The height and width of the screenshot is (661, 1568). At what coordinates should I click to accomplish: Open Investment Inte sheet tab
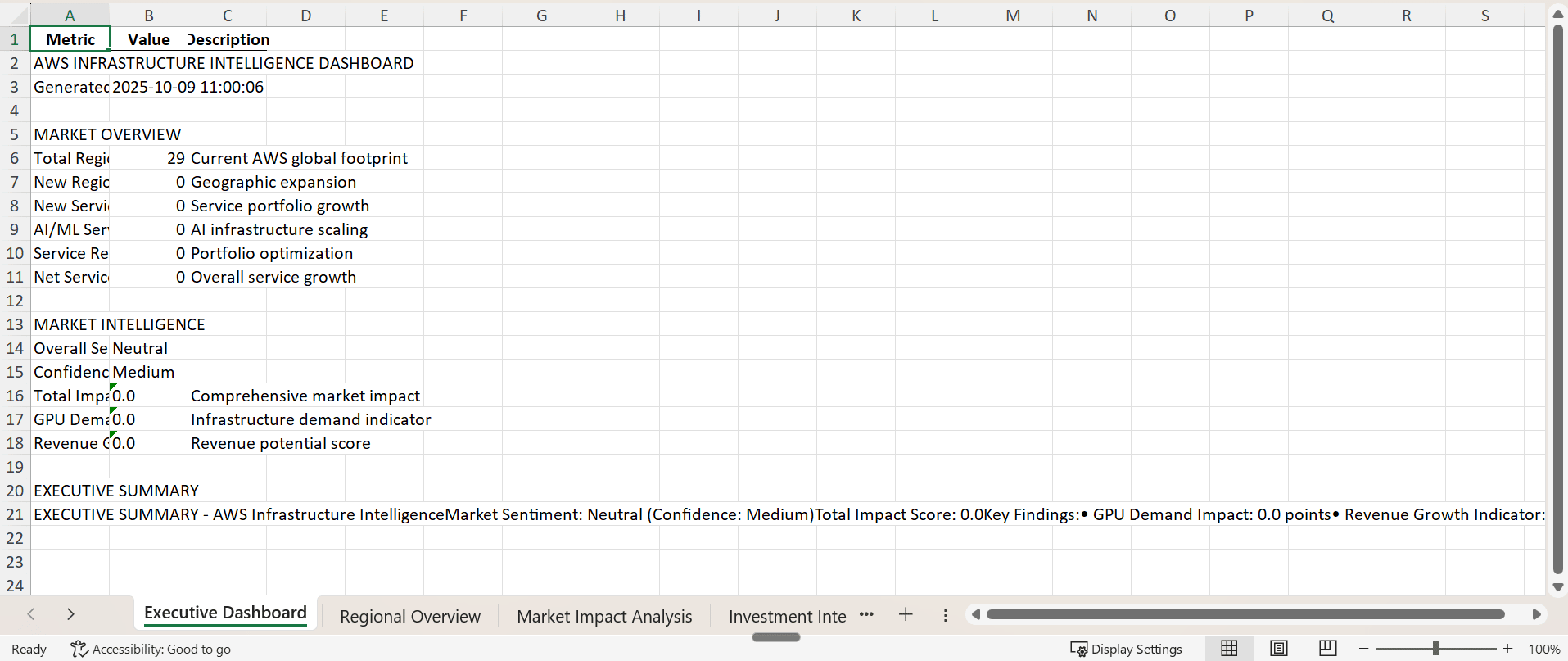click(x=788, y=617)
